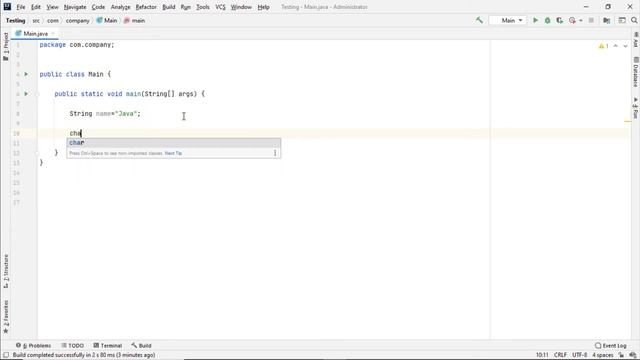This screenshot has width=640, height=360.
Task: Open the Build menu
Action: pos(169,7)
